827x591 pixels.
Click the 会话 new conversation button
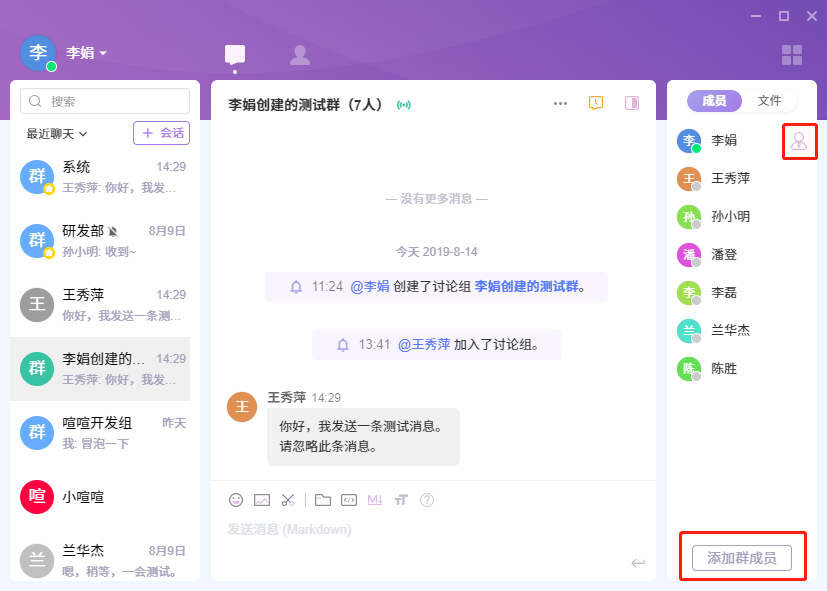(161, 133)
